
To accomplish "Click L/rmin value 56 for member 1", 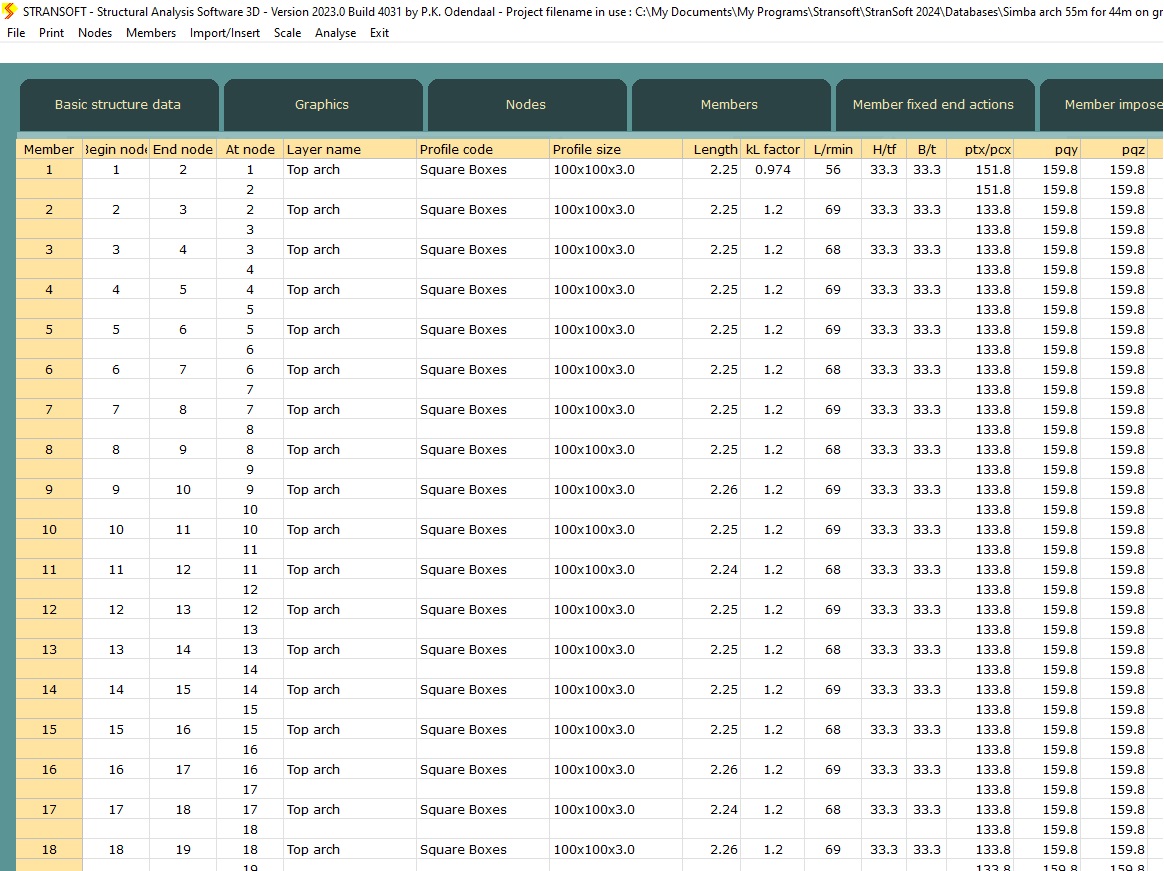I will pyautogui.click(x=833, y=169).
